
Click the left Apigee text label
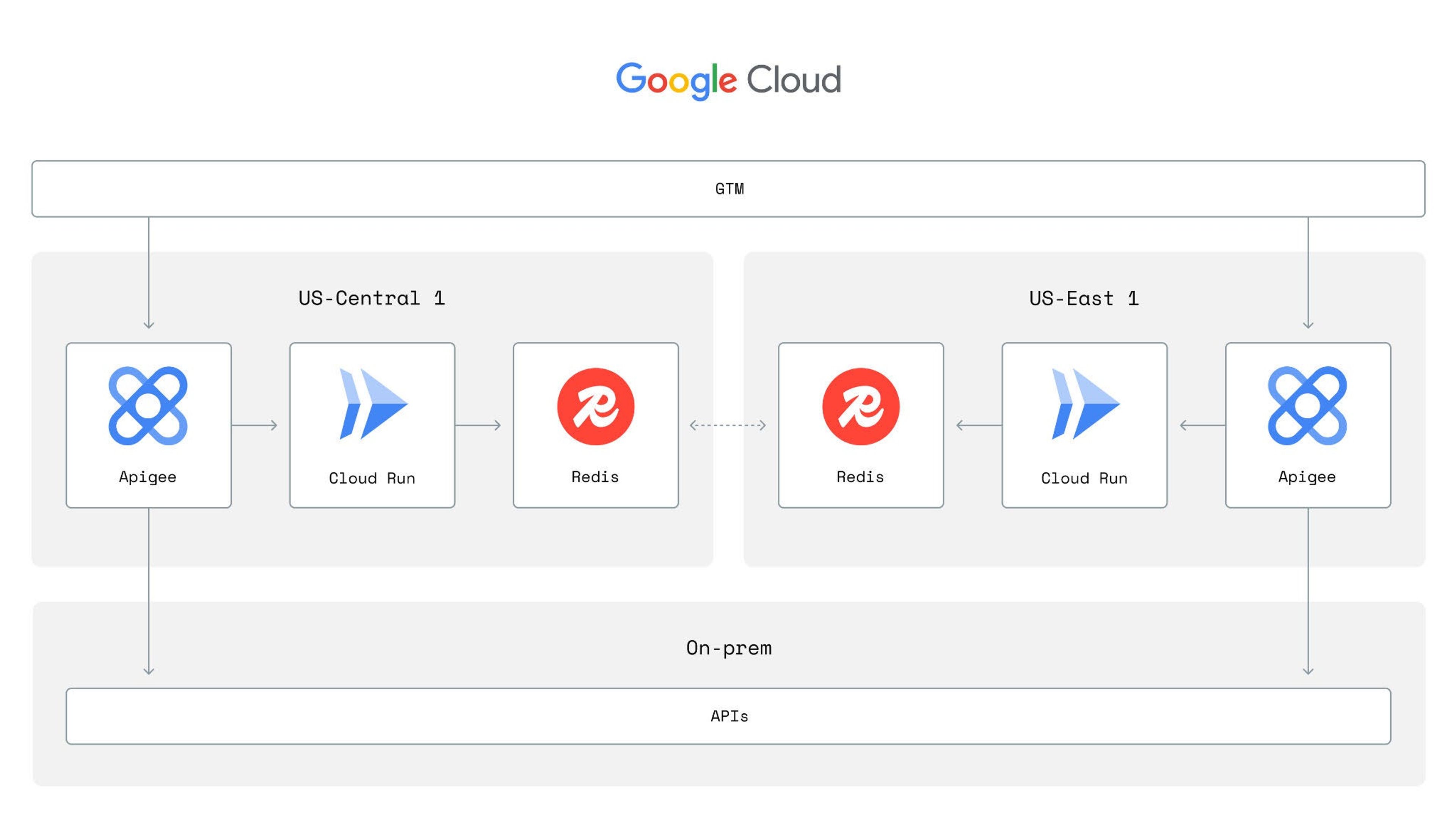pyautogui.click(x=147, y=477)
